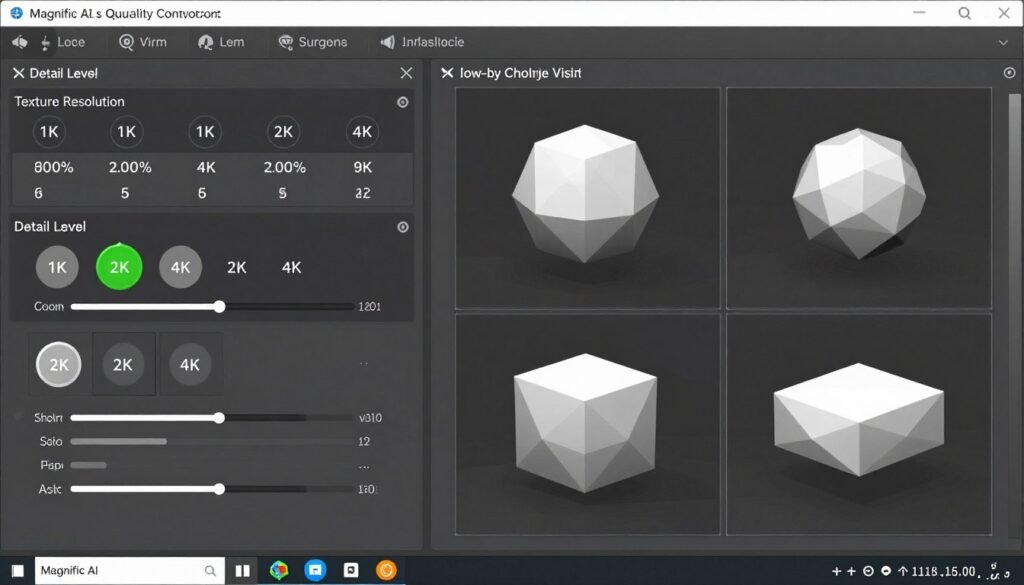This screenshot has height=585, width=1024.
Task: Select the 4K tile in the lower row
Action: click(x=190, y=364)
